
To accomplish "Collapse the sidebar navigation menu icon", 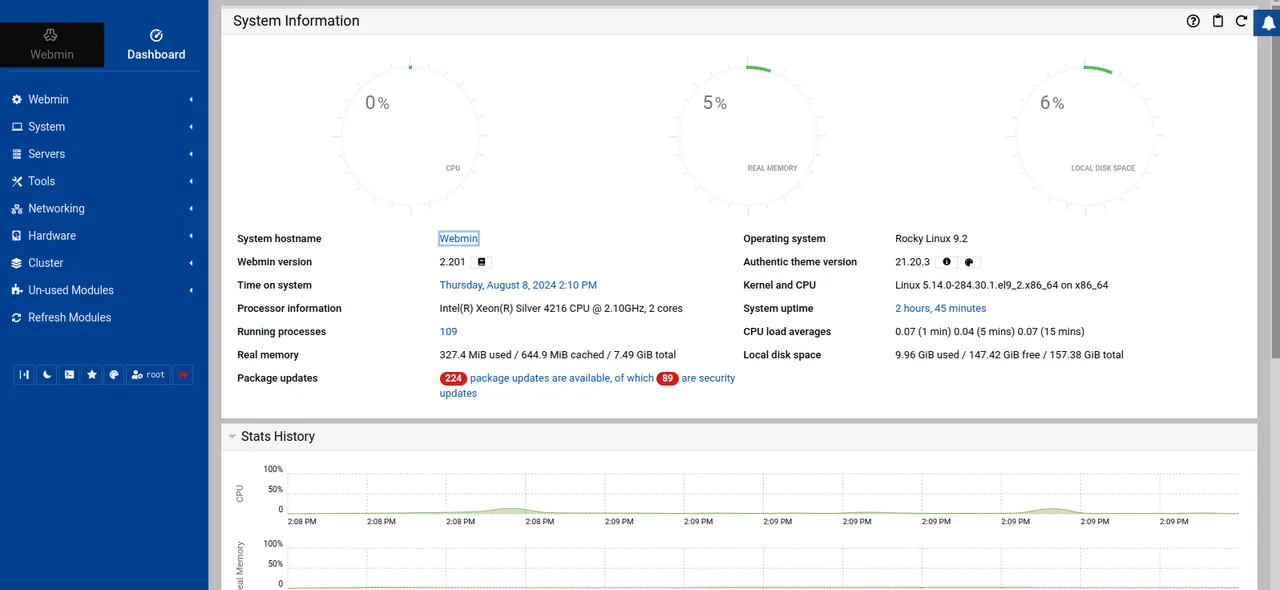I will (24, 375).
